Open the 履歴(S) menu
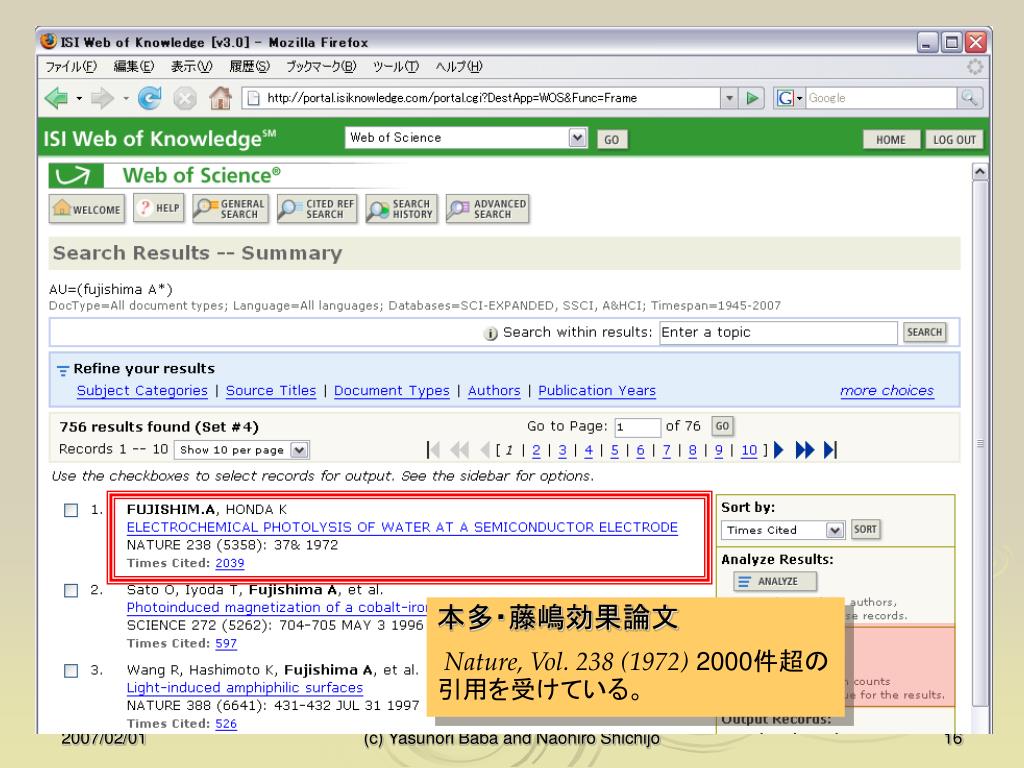The width and height of the screenshot is (1024, 768). 249,67
